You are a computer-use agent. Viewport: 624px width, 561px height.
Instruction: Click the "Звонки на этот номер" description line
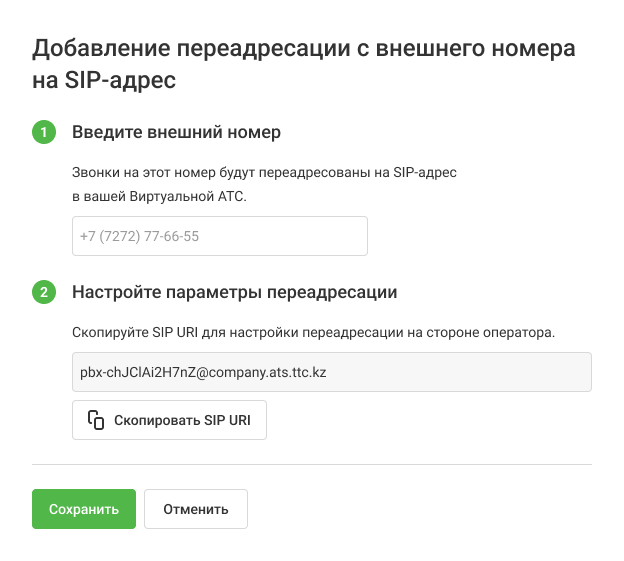[265, 172]
